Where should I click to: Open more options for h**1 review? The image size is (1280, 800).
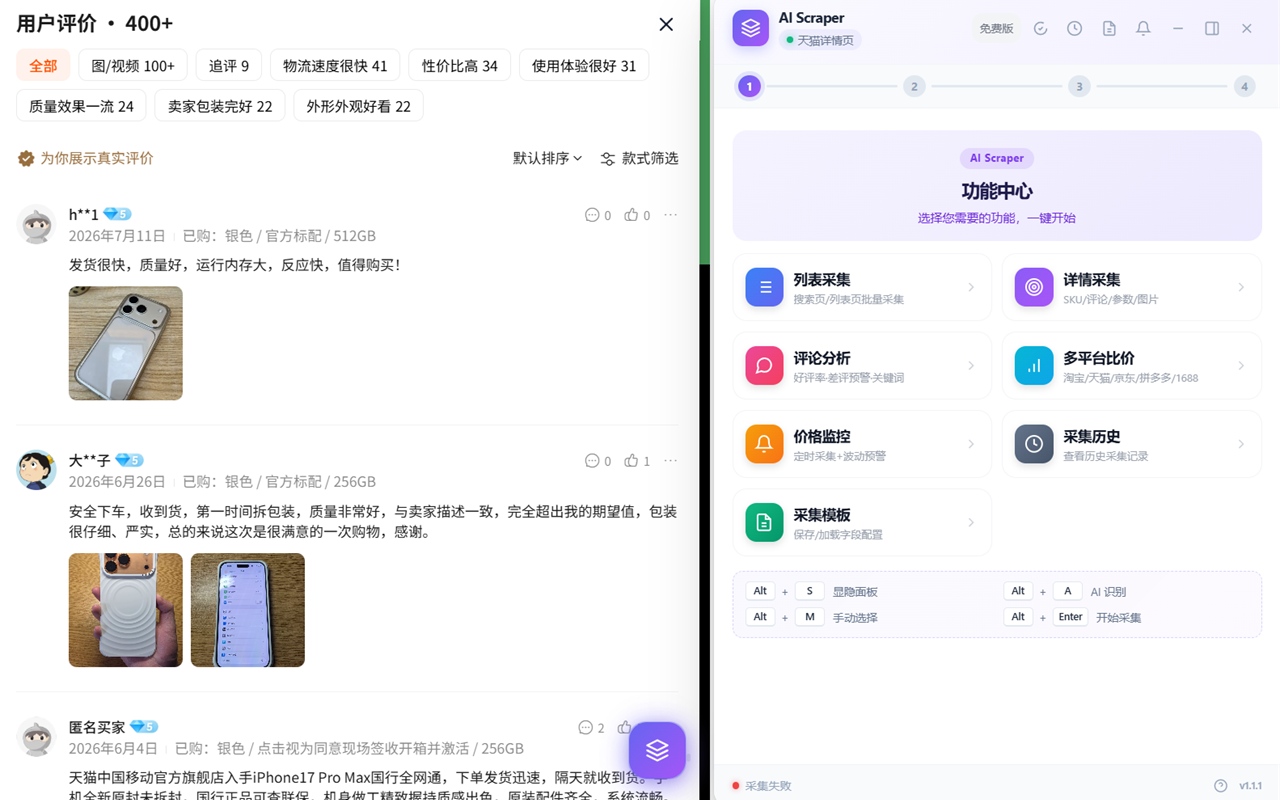[x=670, y=215]
